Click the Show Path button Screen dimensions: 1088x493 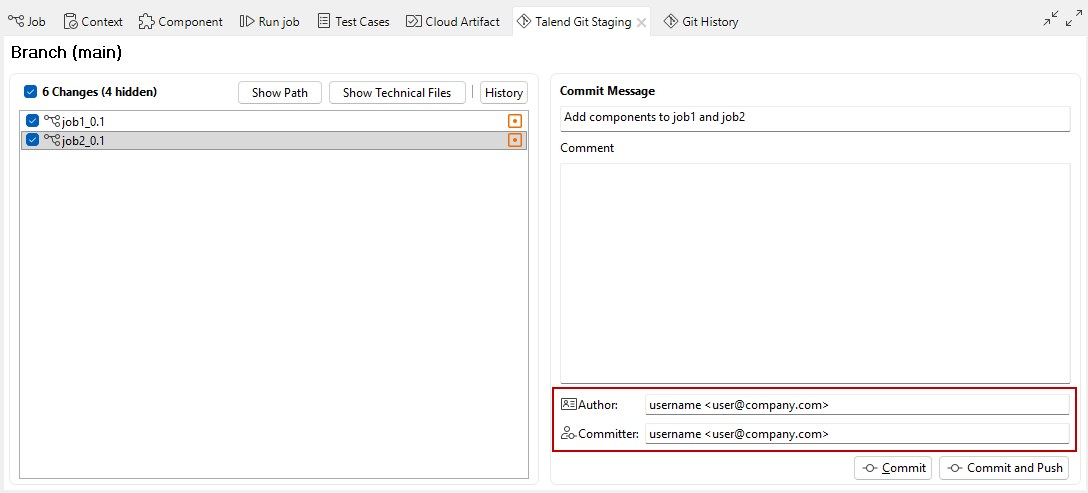(x=280, y=92)
